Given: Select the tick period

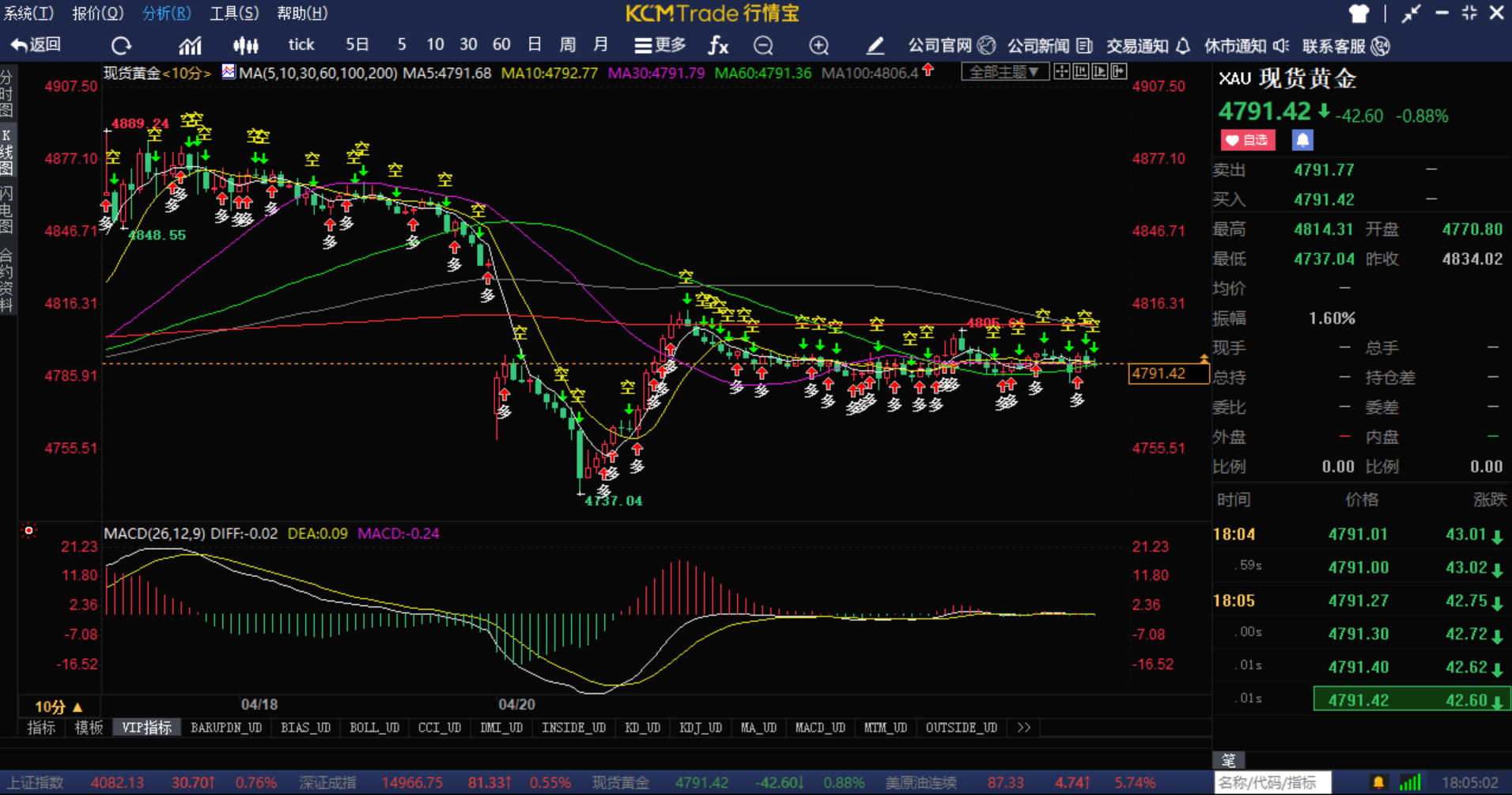Looking at the screenshot, I should pos(301,45).
